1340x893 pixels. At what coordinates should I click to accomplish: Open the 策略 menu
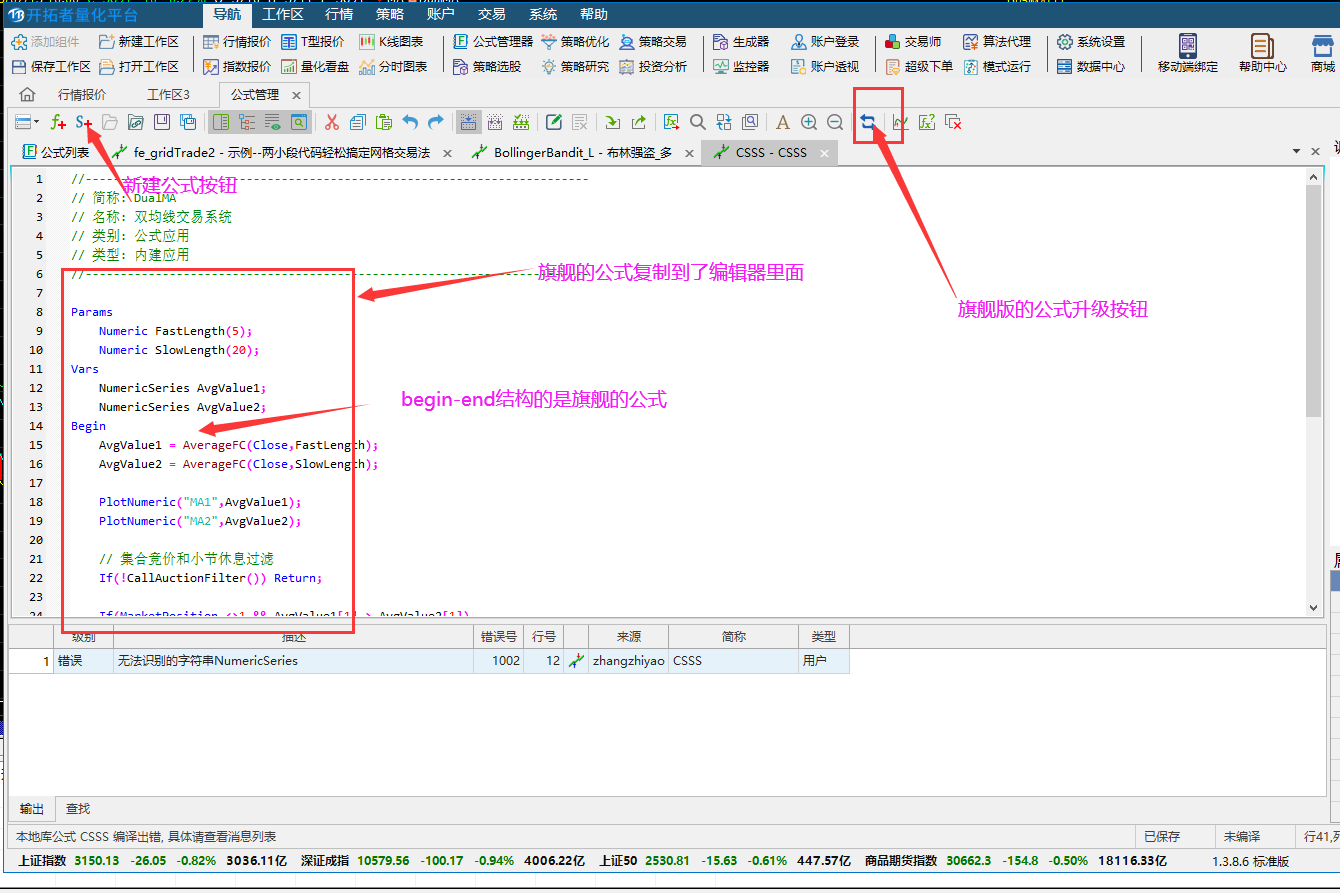point(390,14)
